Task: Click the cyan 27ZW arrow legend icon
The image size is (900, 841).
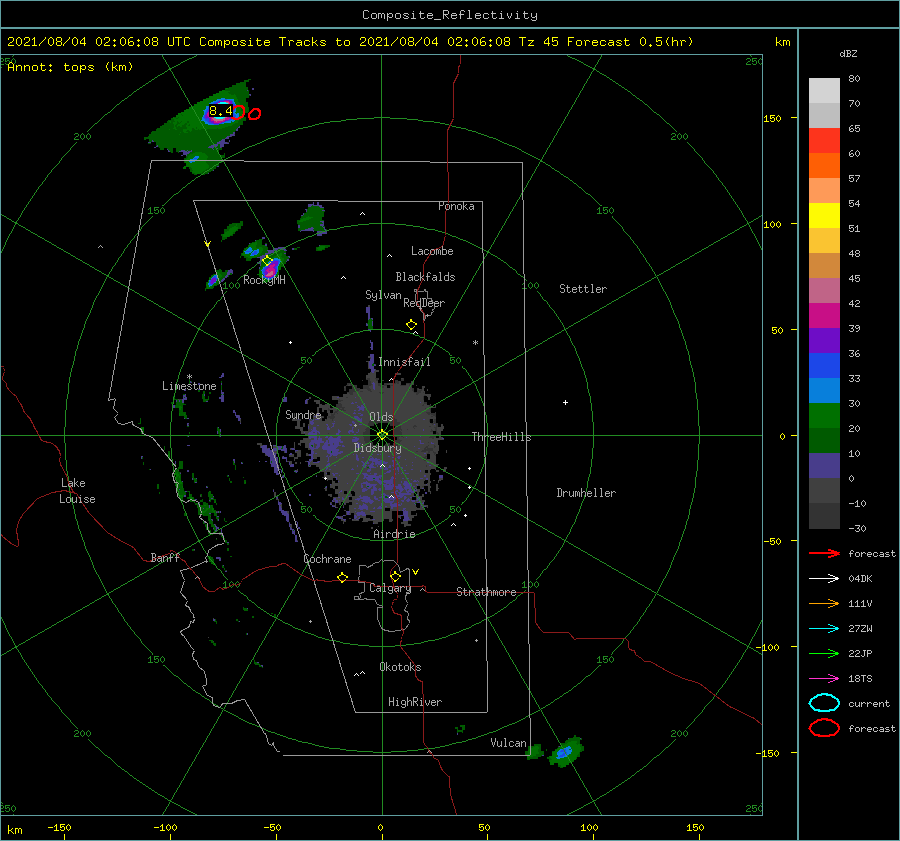Action: pos(824,629)
